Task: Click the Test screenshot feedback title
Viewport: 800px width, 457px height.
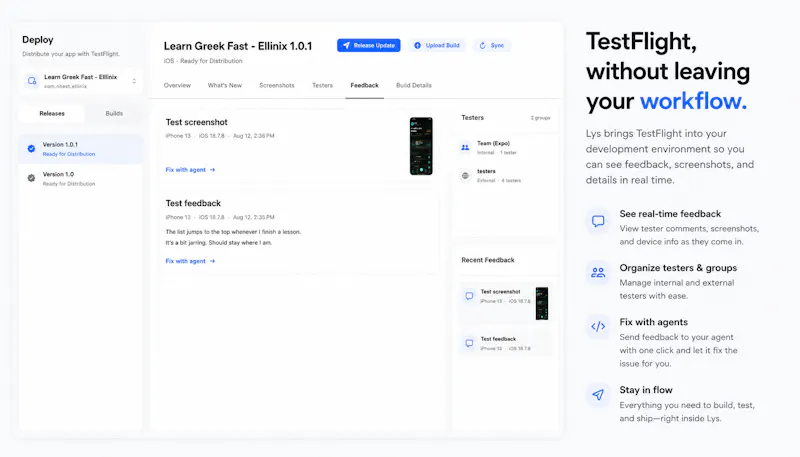Action: pos(196,122)
